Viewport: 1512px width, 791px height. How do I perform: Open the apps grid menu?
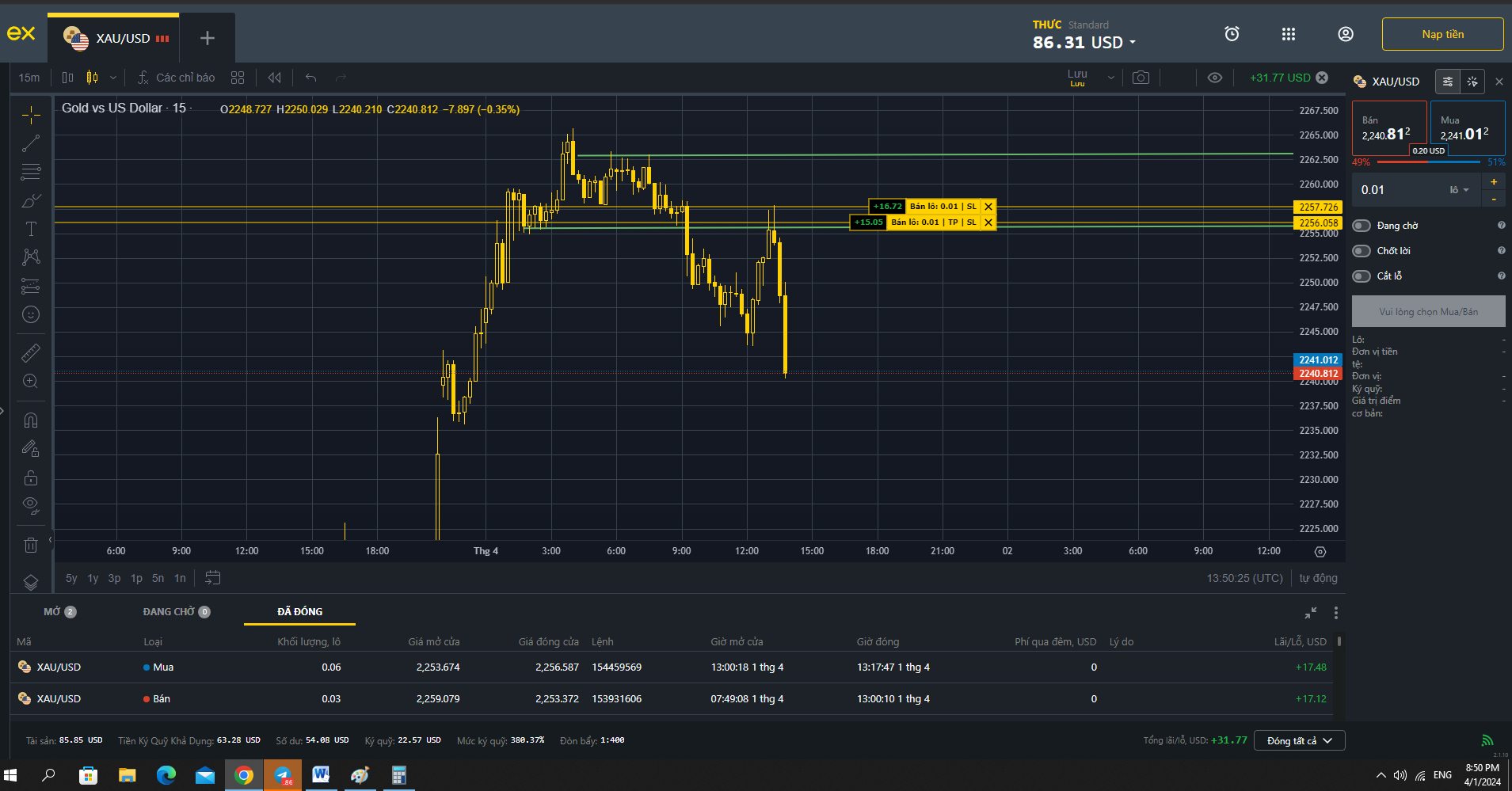[1289, 34]
